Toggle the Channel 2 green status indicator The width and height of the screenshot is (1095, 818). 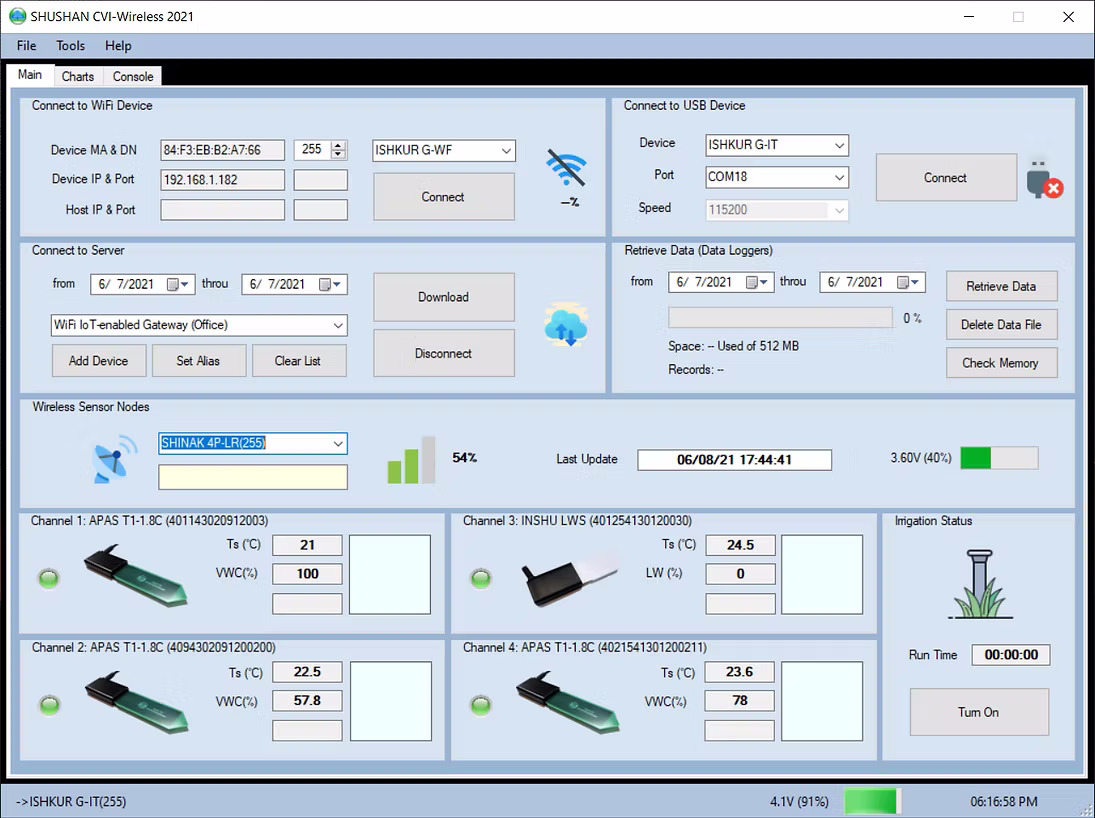pos(49,705)
